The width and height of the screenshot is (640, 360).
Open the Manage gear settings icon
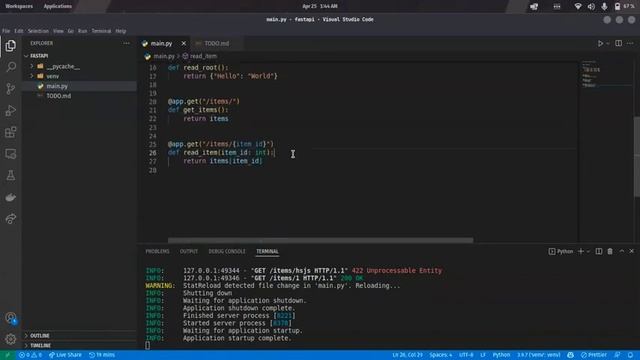[11, 339]
